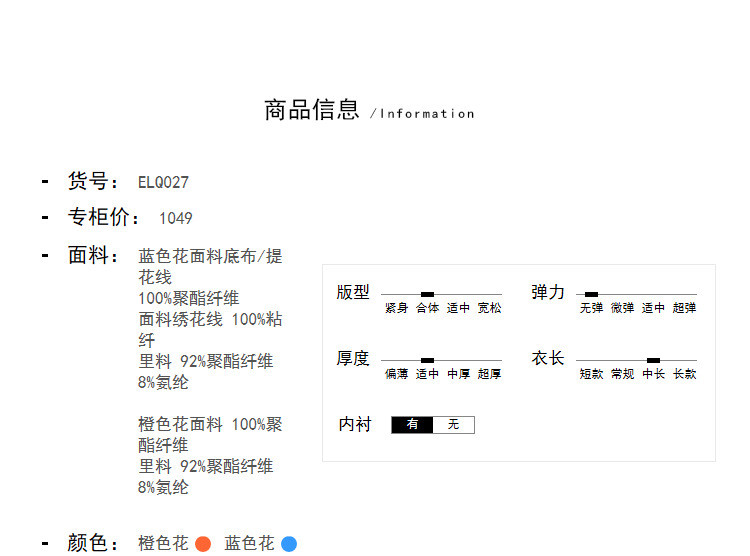Select 超厚 on the 厚度 scale
This screenshot has width=750, height=556.
point(489,374)
